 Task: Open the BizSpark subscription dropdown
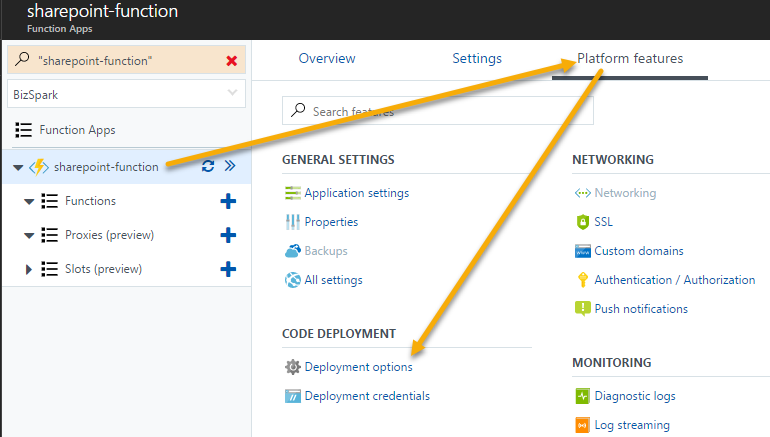click(126, 94)
